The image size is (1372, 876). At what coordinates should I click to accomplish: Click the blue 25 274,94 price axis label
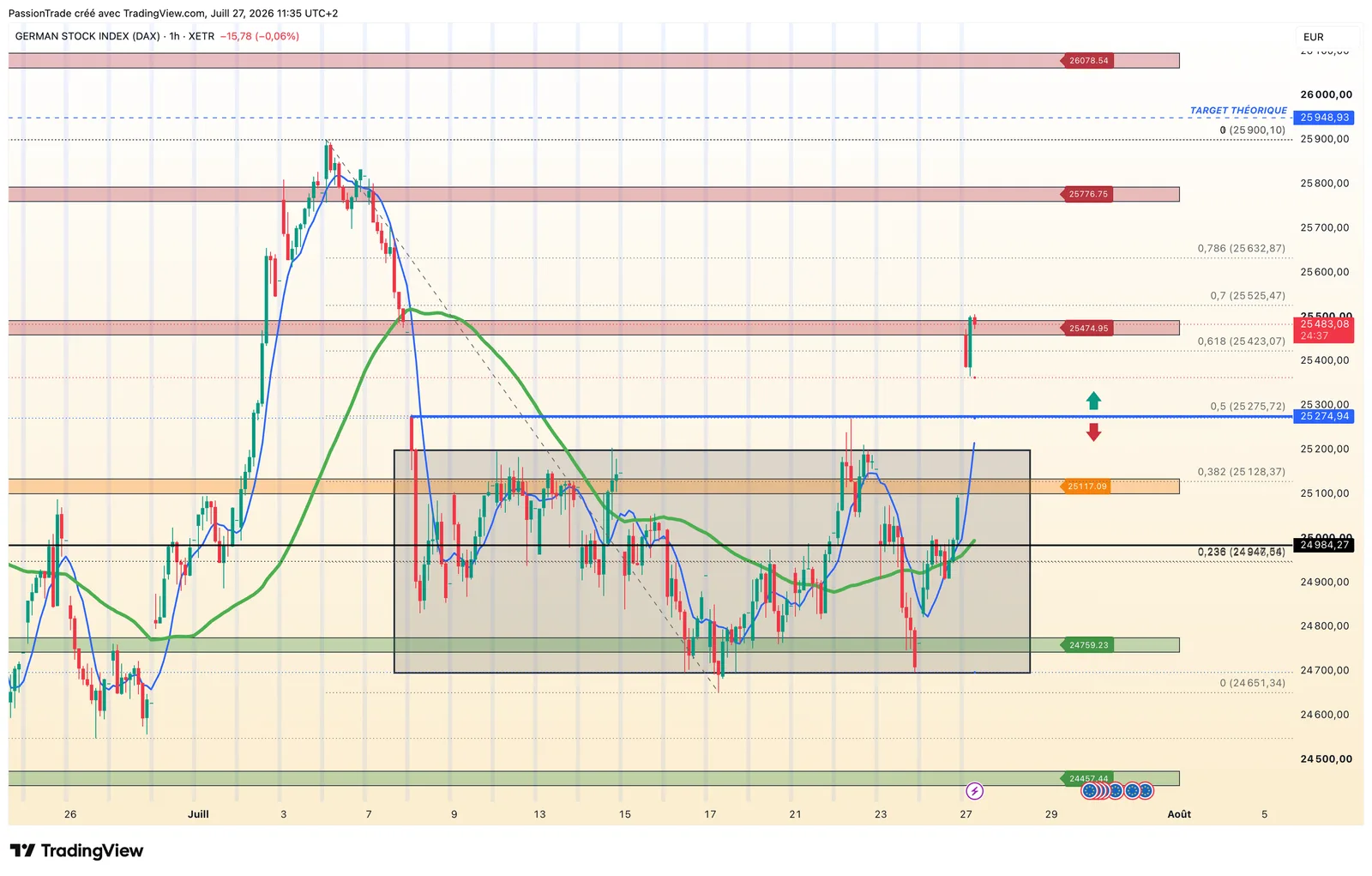(x=1324, y=416)
